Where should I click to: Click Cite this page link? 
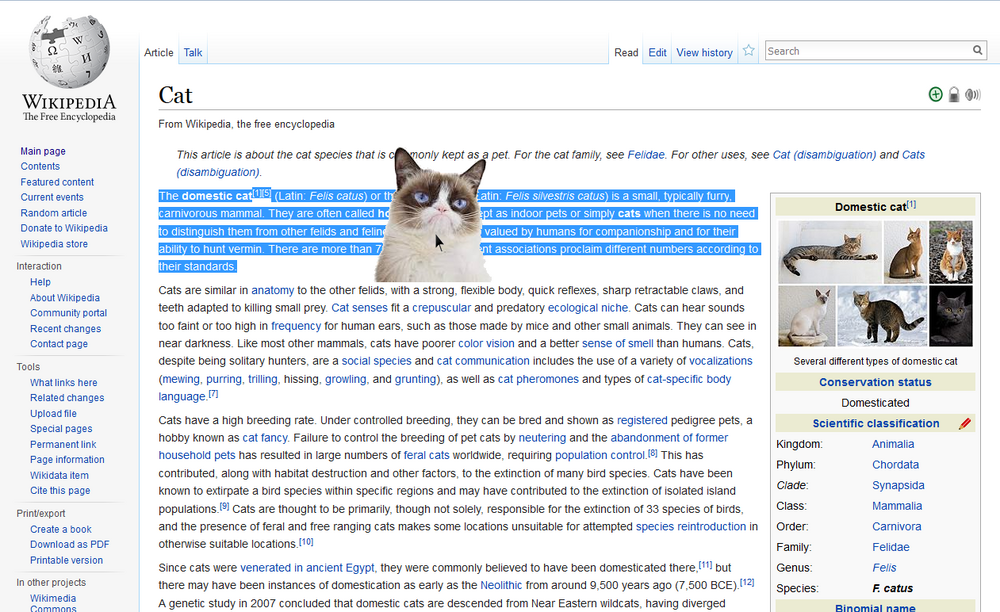pos(60,490)
